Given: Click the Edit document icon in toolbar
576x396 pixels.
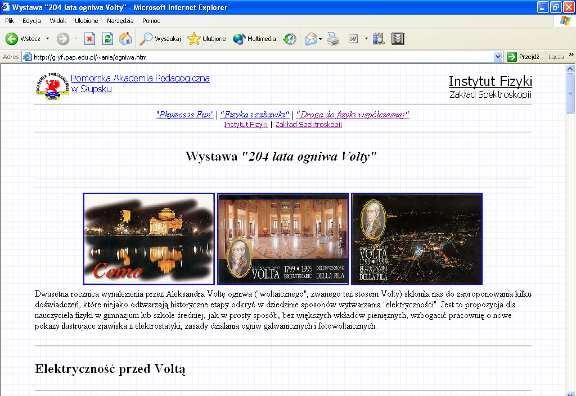Looking at the screenshot, I should (x=353, y=39).
